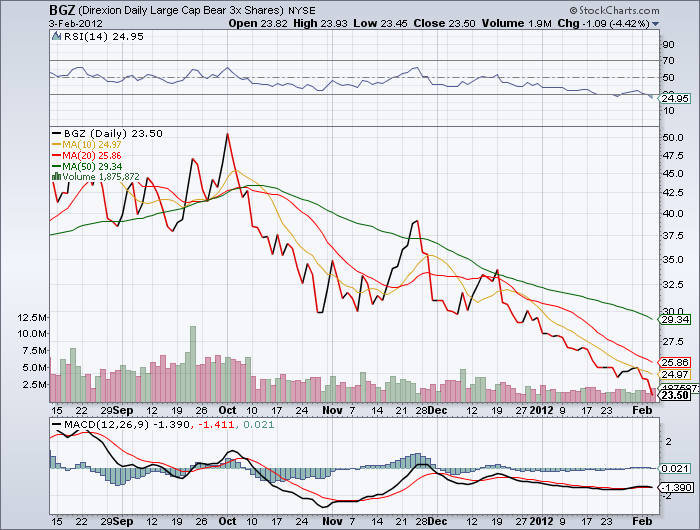Viewport: 700px width, 530px height.
Task: Click the Chg -1.09 (-4.42%) value
Action: point(603,23)
